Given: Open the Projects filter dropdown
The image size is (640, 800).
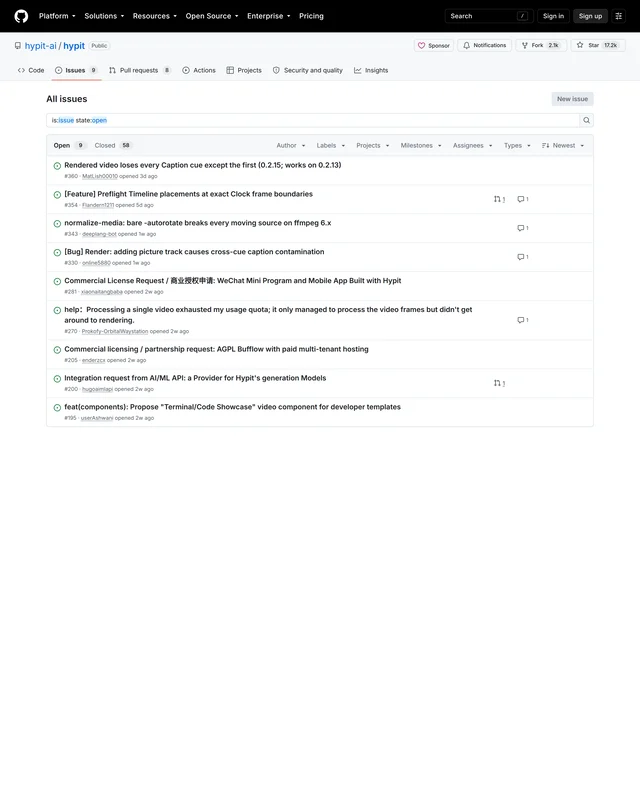Looking at the screenshot, I should (x=373, y=145).
